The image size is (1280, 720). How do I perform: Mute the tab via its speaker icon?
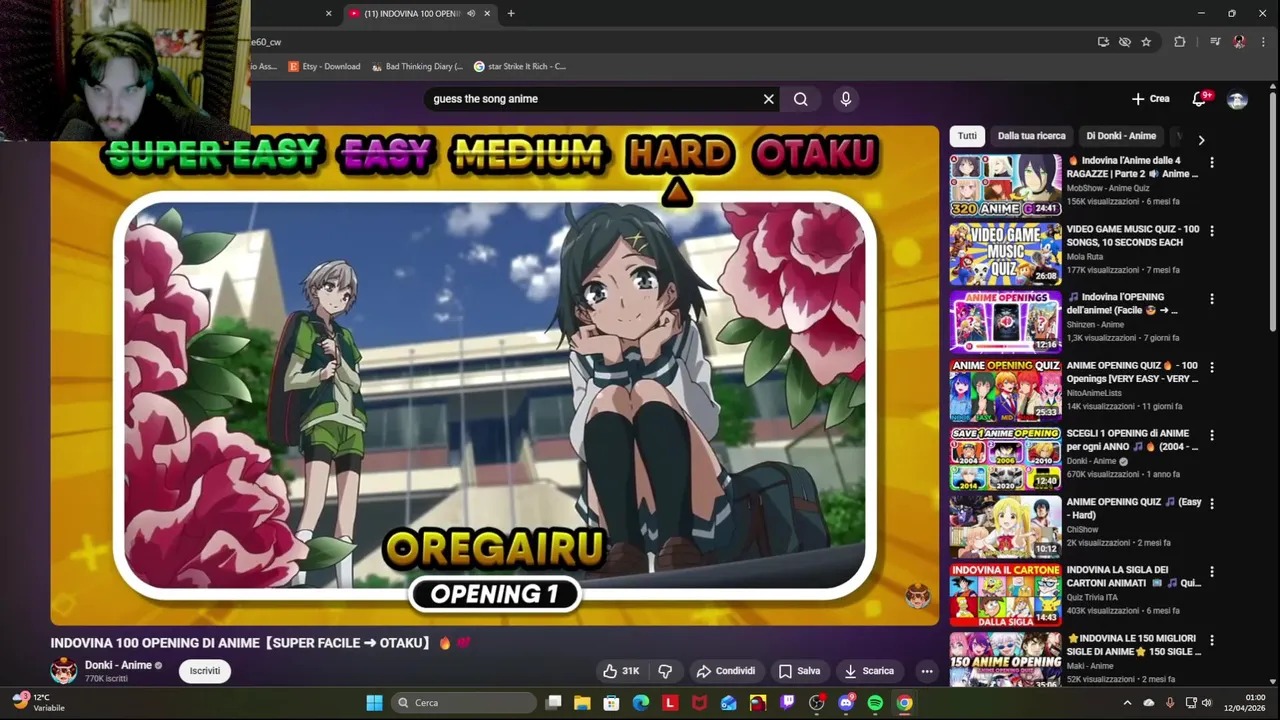pos(470,13)
